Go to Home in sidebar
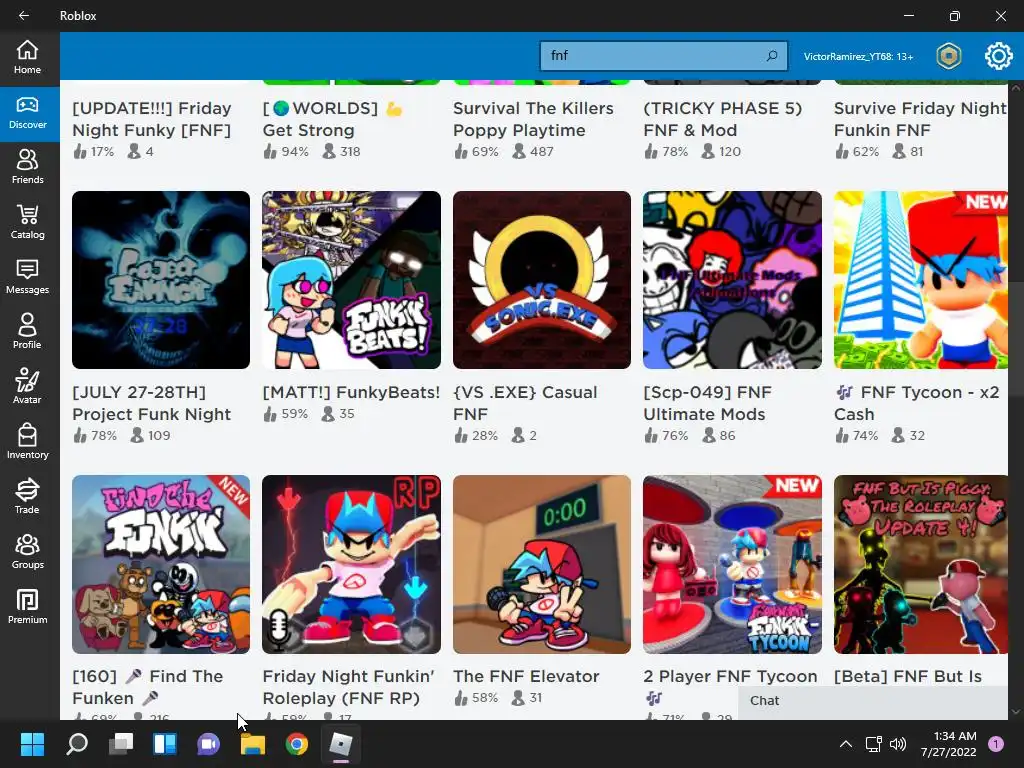The height and width of the screenshot is (768, 1024). [x=27, y=57]
